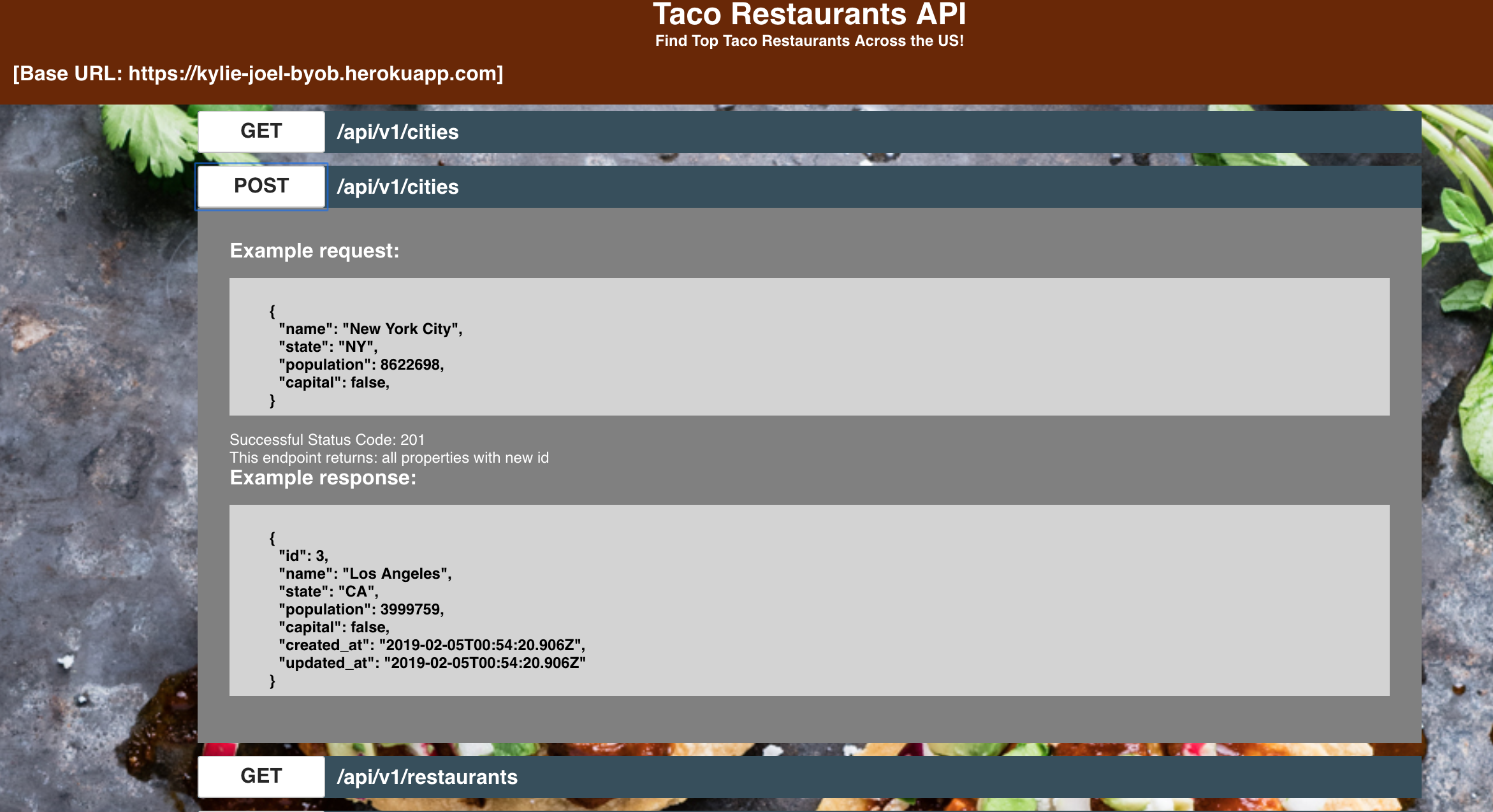Collapse the POST /api/v1/cities endpoint button
Image resolution: width=1493 pixels, height=812 pixels.
(x=261, y=186)
